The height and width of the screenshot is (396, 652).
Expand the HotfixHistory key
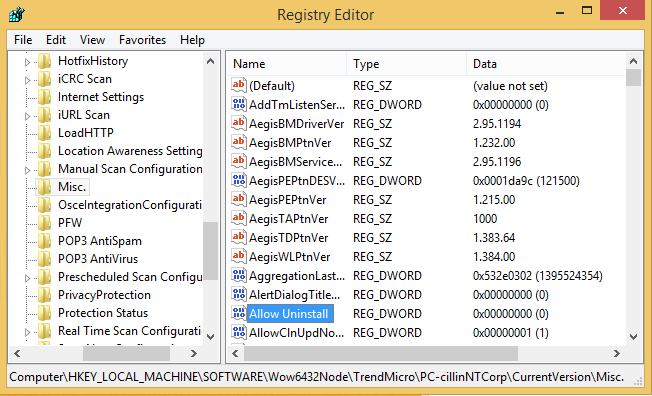coord(27,62)
